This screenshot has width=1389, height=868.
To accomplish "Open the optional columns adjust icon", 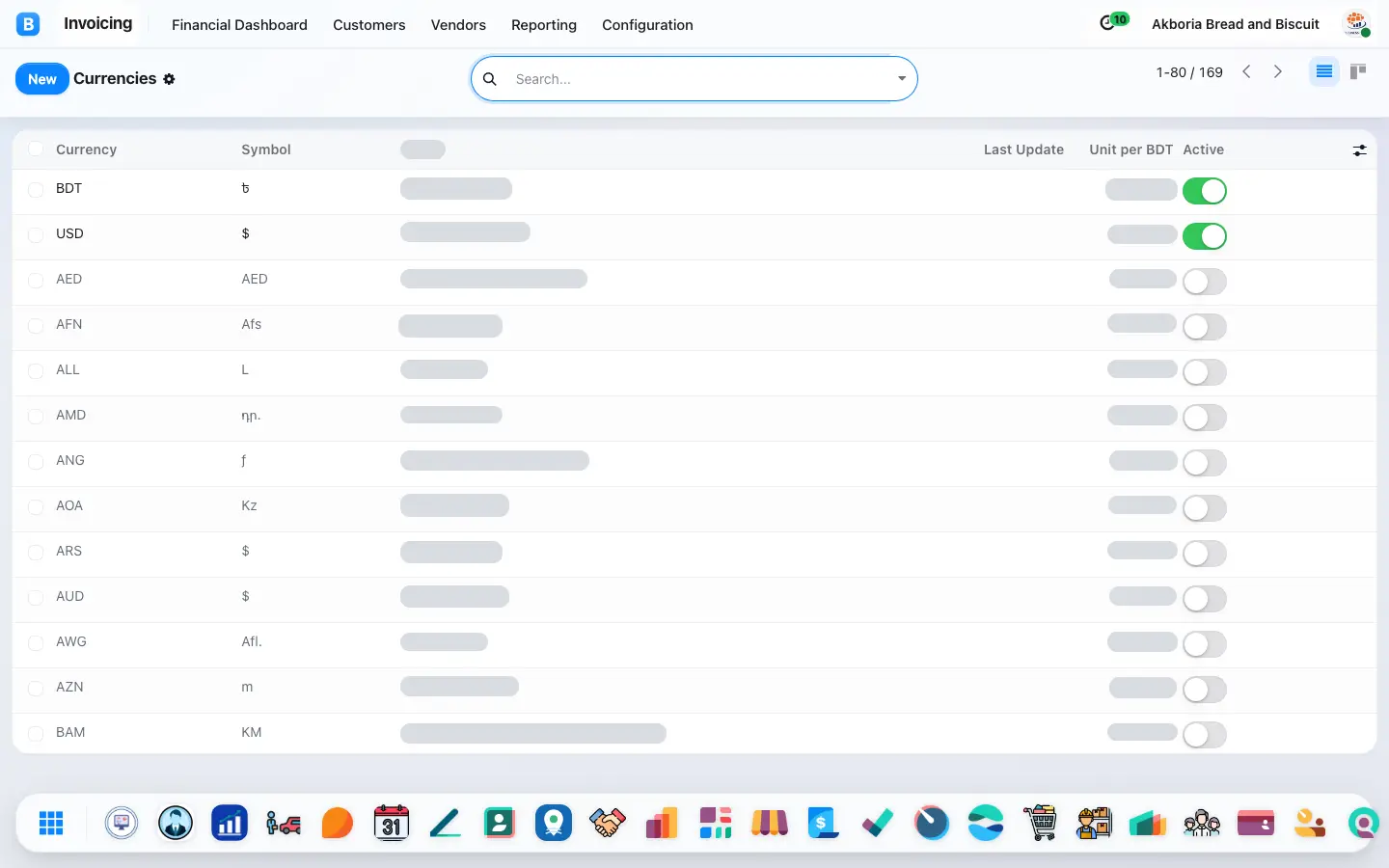I will pyautogui.click(x=1359, y=149).
